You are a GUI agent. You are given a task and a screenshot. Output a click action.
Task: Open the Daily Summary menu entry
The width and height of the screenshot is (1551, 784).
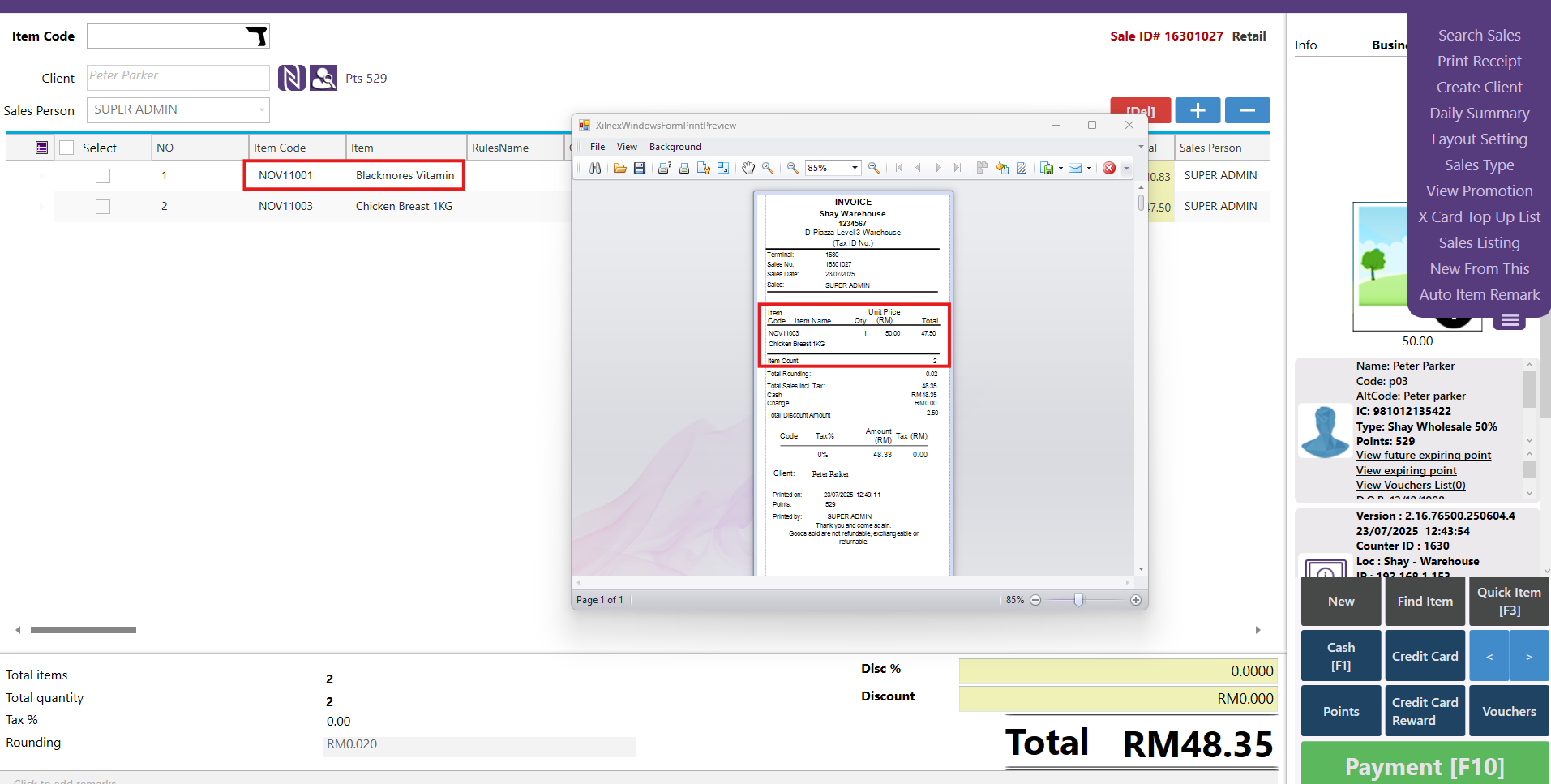(x=1479, y=114)
